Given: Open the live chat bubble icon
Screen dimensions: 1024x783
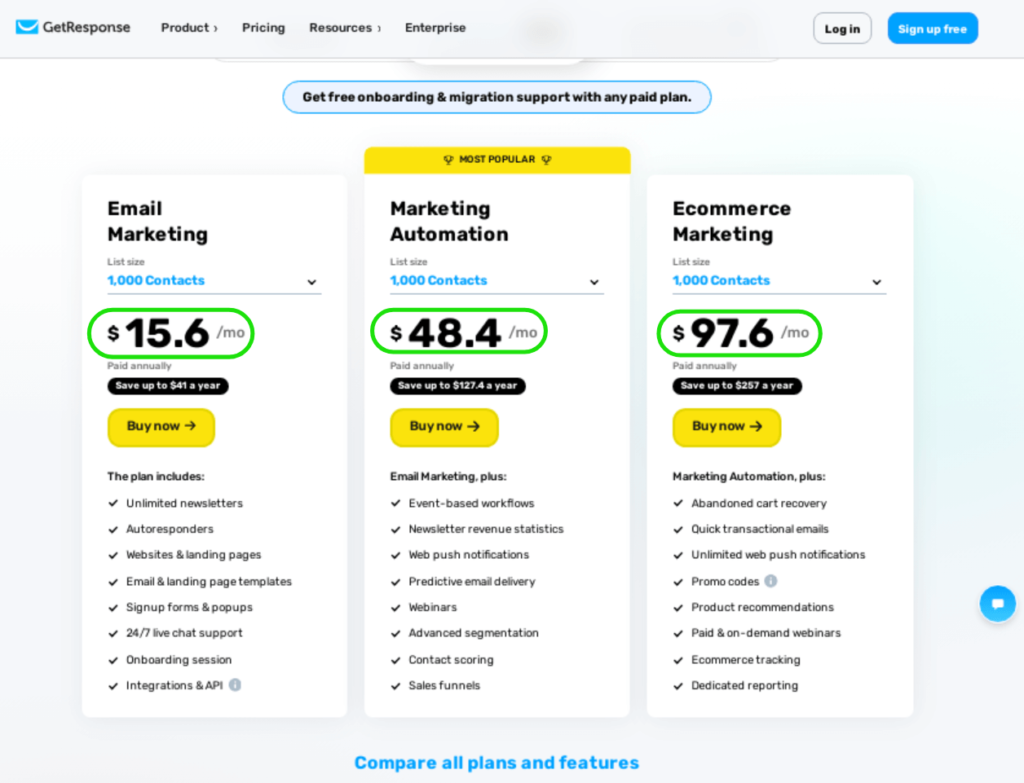Looking at the screenshot, I should click(x=997, y=603).
